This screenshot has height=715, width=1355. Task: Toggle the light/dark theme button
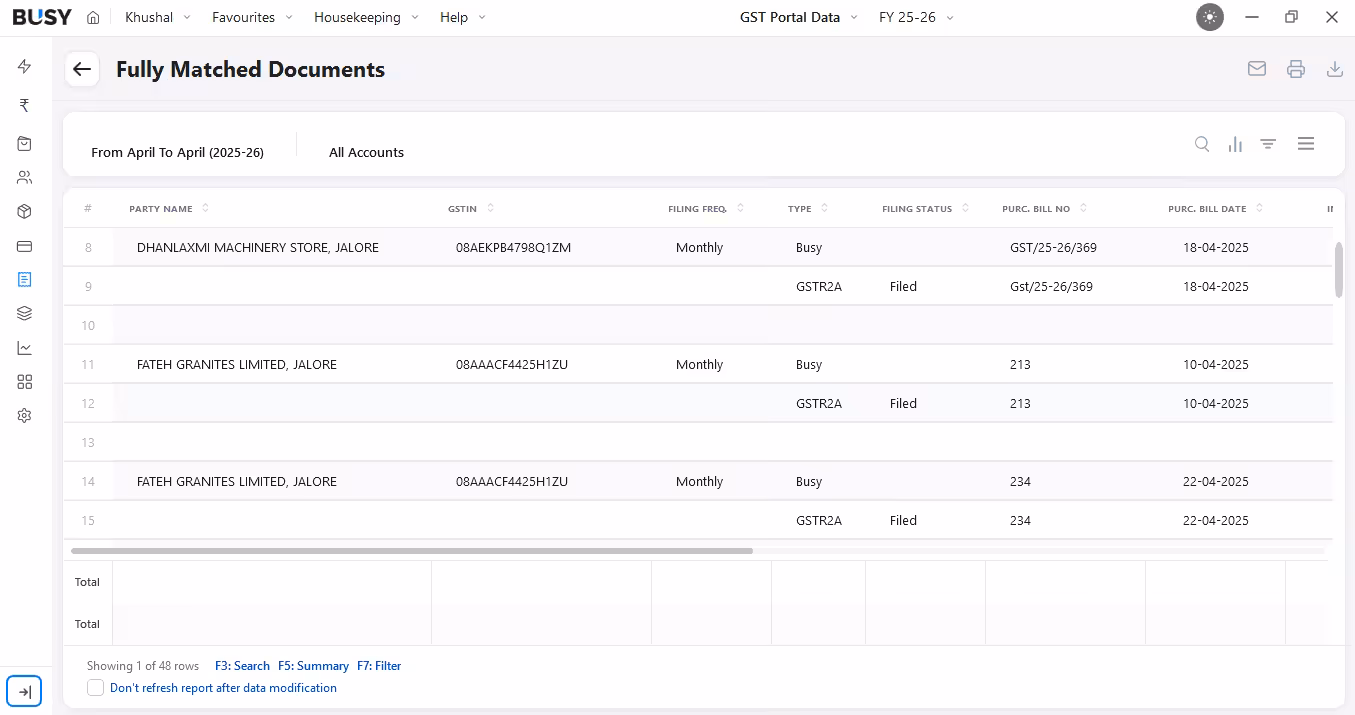(1210, 17)
